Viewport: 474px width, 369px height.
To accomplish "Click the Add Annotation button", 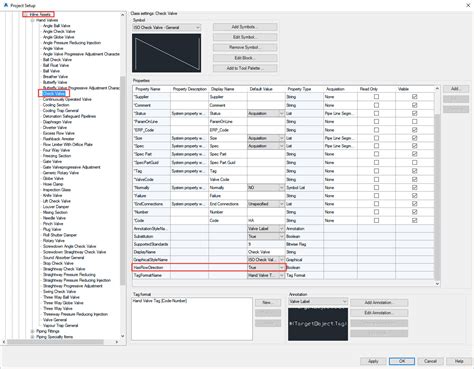I will click(x=379, y=302).
